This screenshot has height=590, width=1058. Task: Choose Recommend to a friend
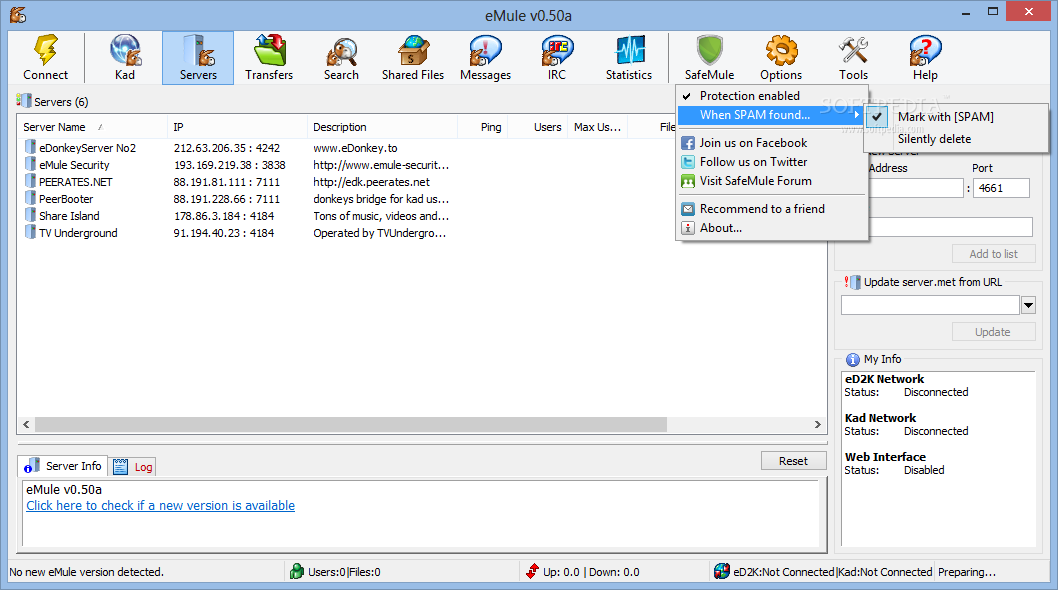pyautogui.click(x=772, y=209)
